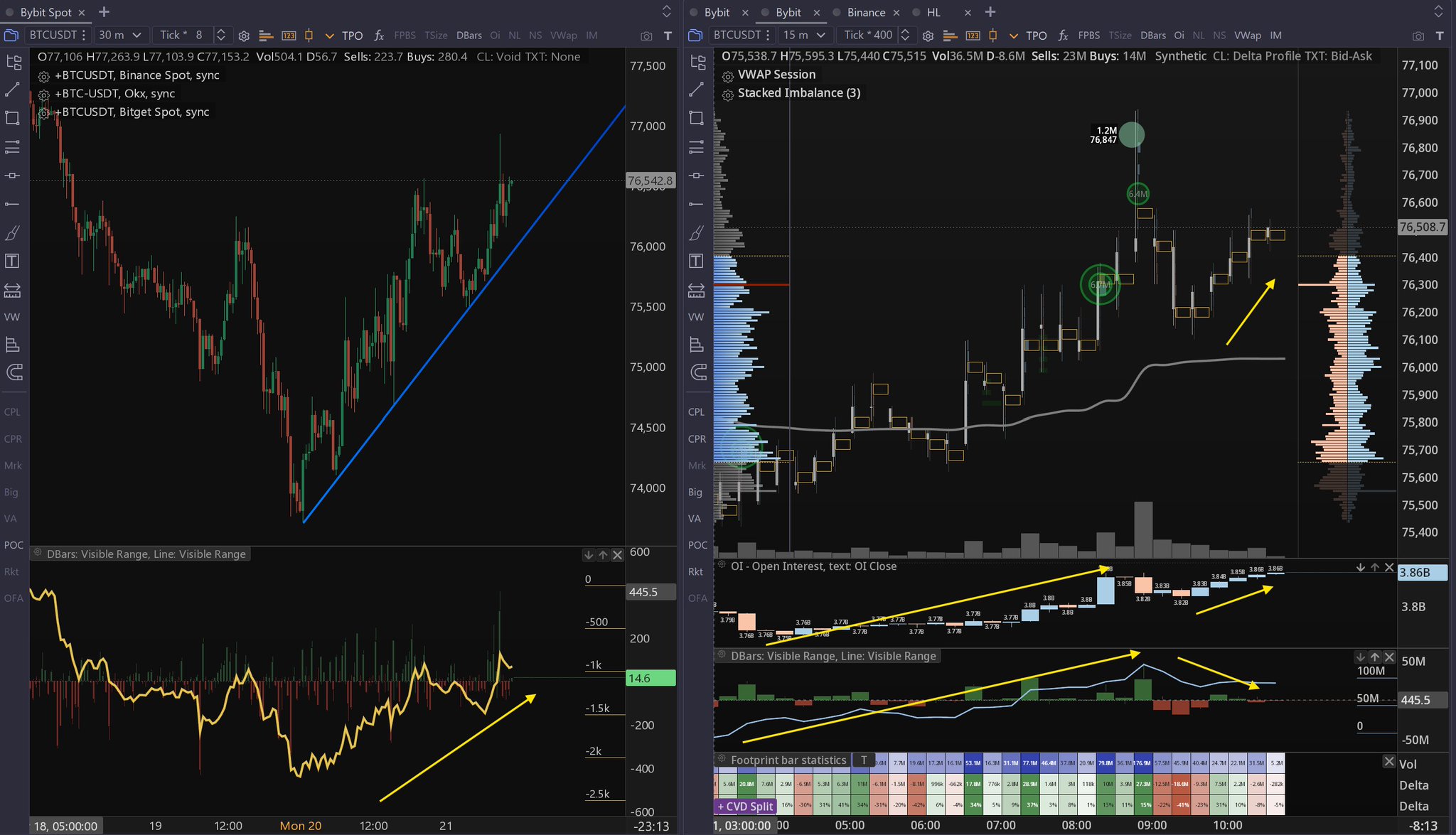Click the TPO button on left chart

tap(352, 36)
